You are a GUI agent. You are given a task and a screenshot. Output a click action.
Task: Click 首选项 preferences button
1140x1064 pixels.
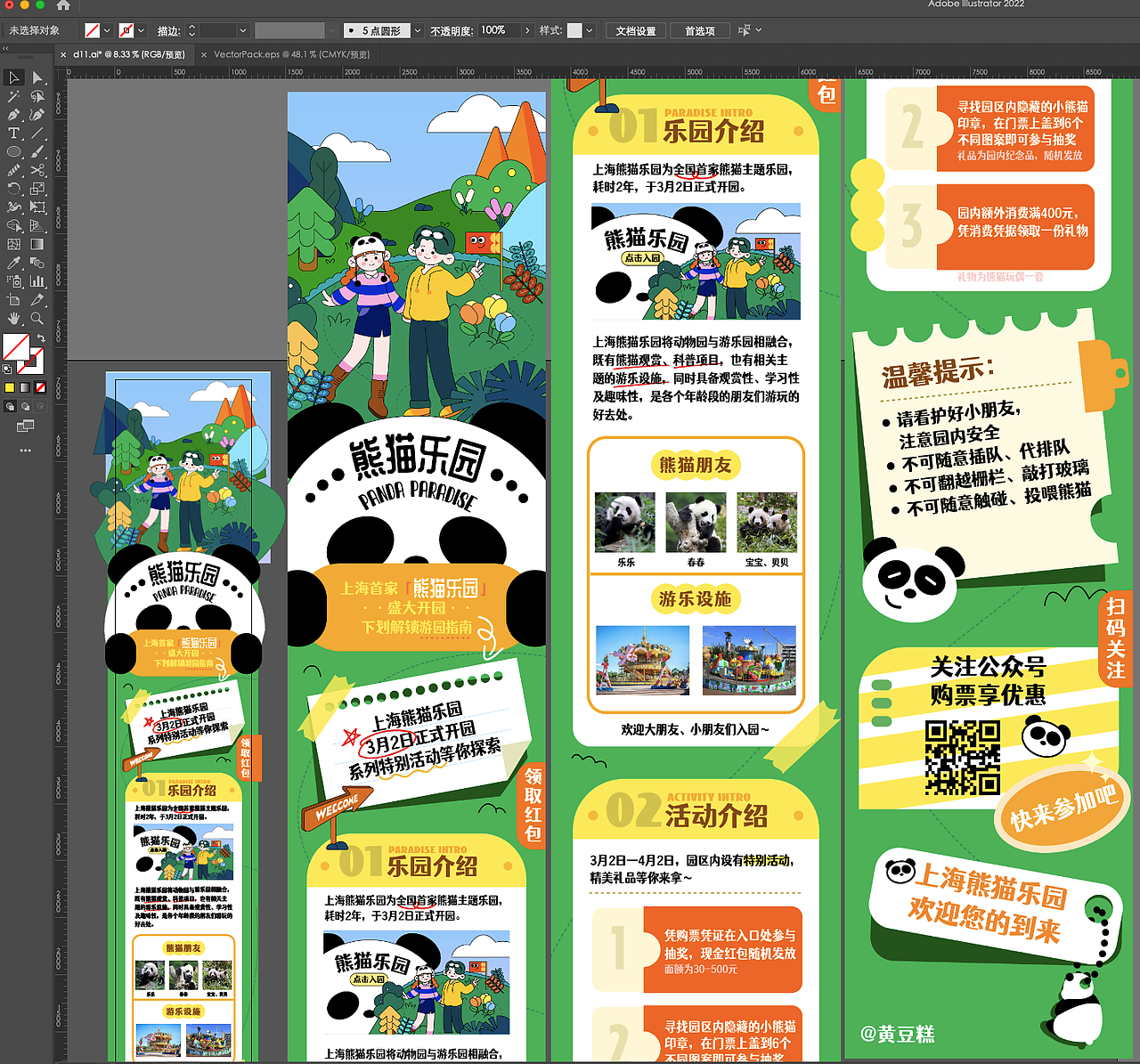[x=700, y=30]
